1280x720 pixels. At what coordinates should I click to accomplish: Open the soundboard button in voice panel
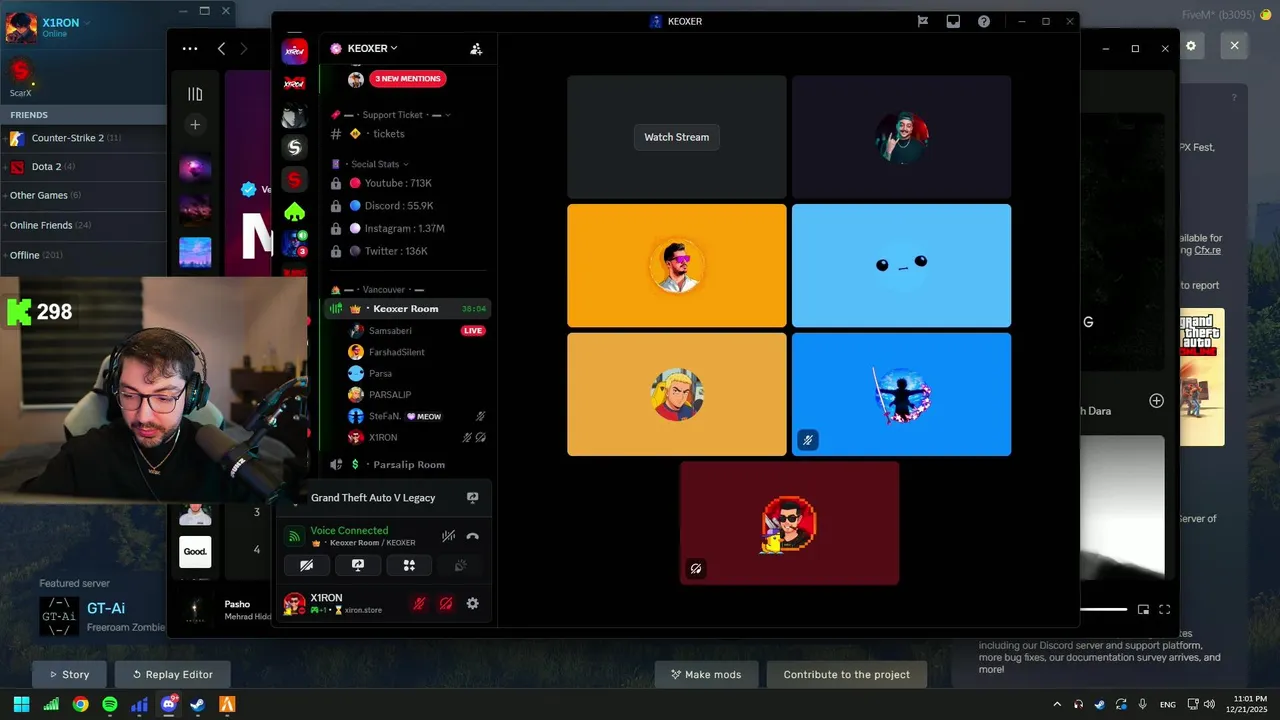pyautogui.click(x=460, y=565)
